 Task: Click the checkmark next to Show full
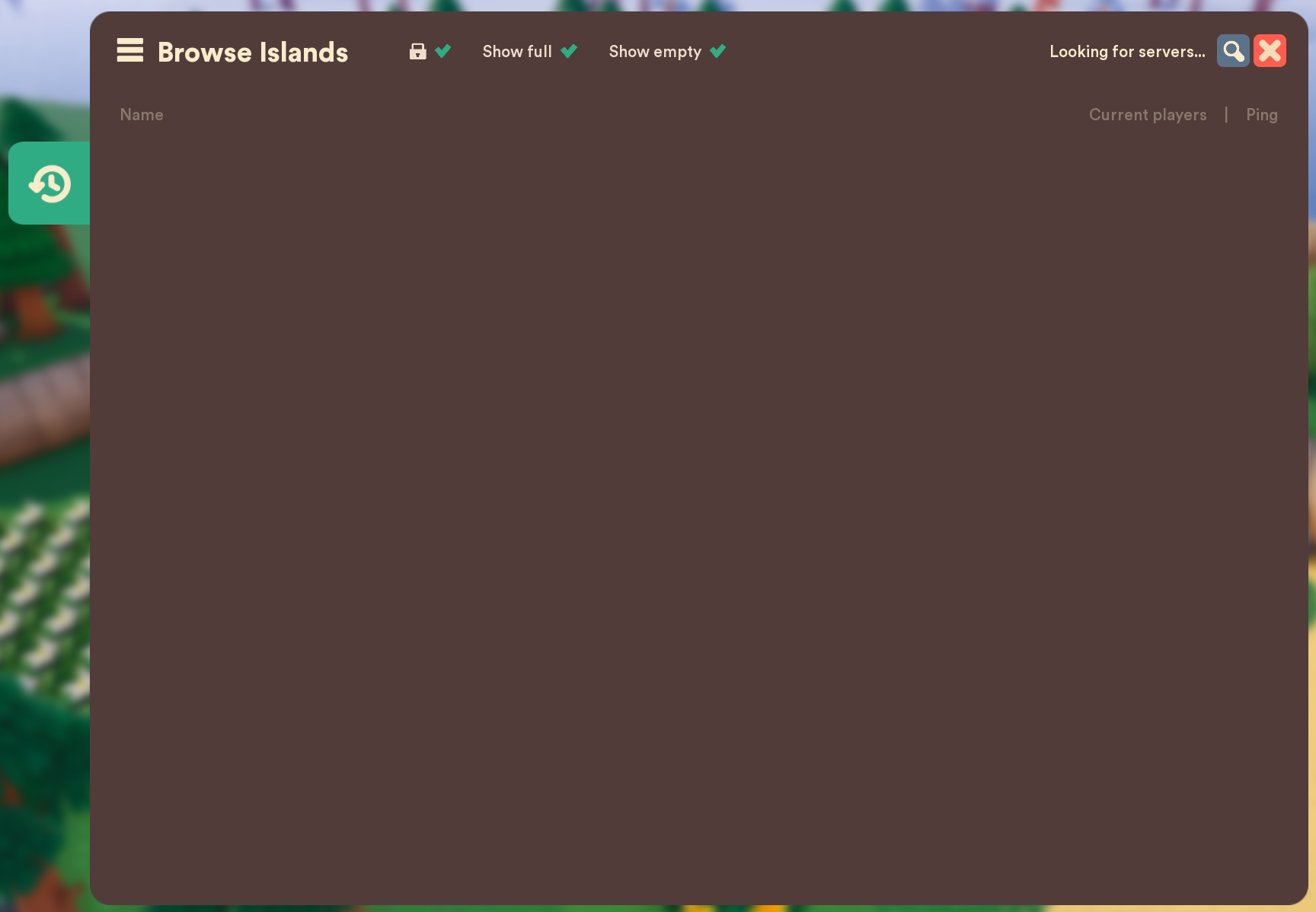coord(569,50)
